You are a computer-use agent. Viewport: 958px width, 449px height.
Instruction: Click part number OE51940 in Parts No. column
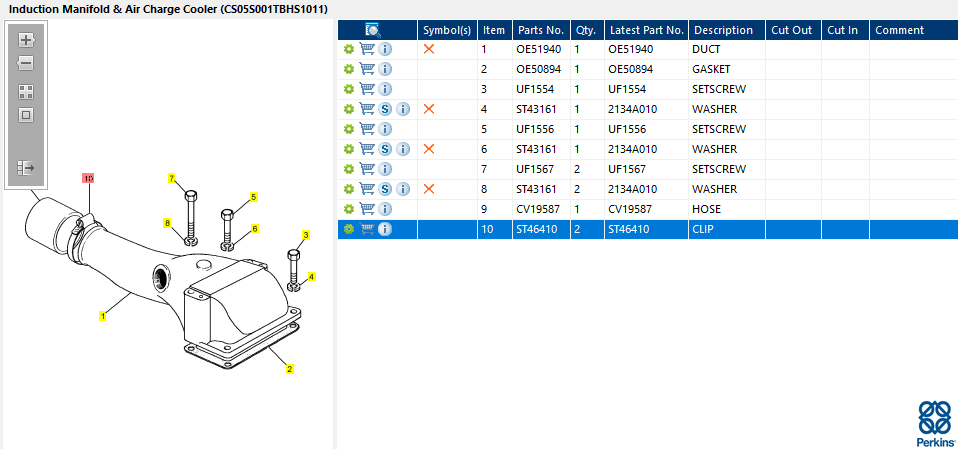point(539,49)
